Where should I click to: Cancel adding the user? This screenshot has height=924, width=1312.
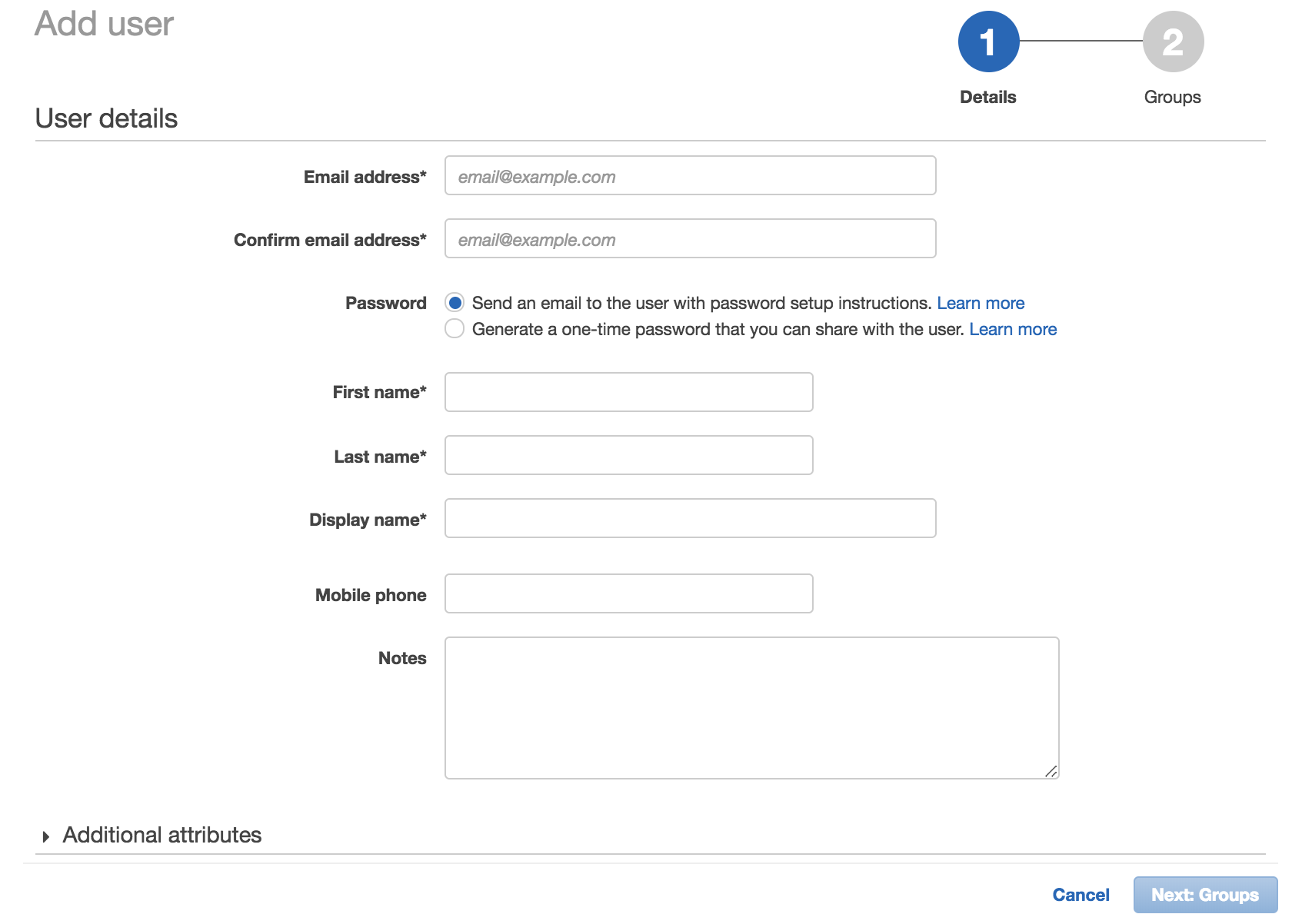(x=1081, y=895)
